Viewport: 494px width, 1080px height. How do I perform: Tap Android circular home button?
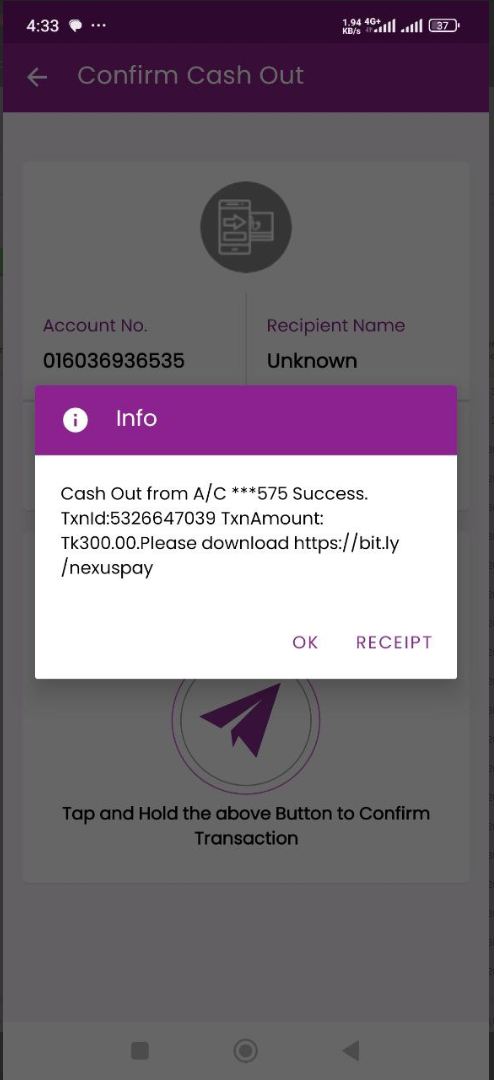tap(246, 1050)
